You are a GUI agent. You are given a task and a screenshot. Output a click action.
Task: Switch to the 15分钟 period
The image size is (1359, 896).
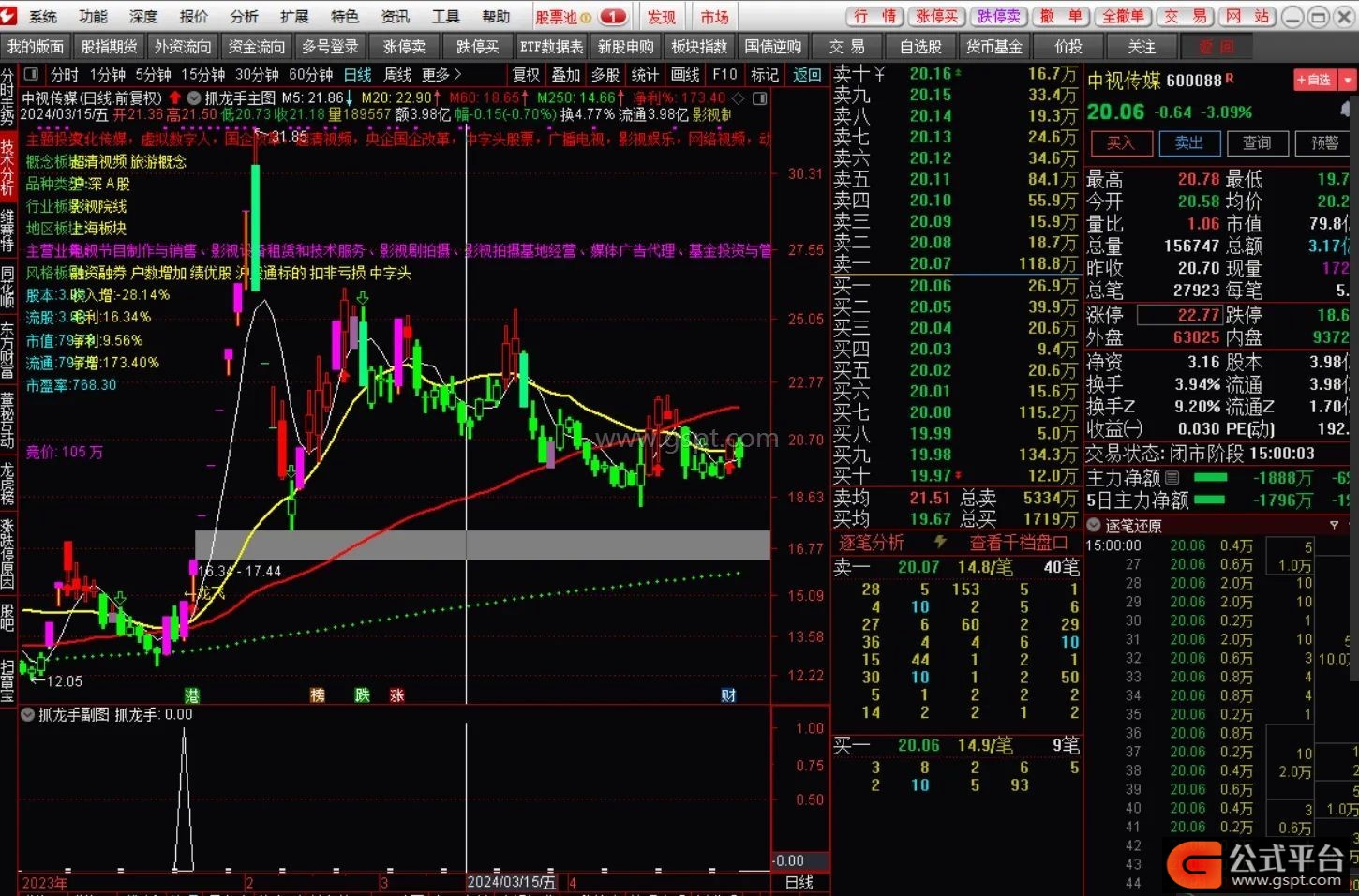202,74
